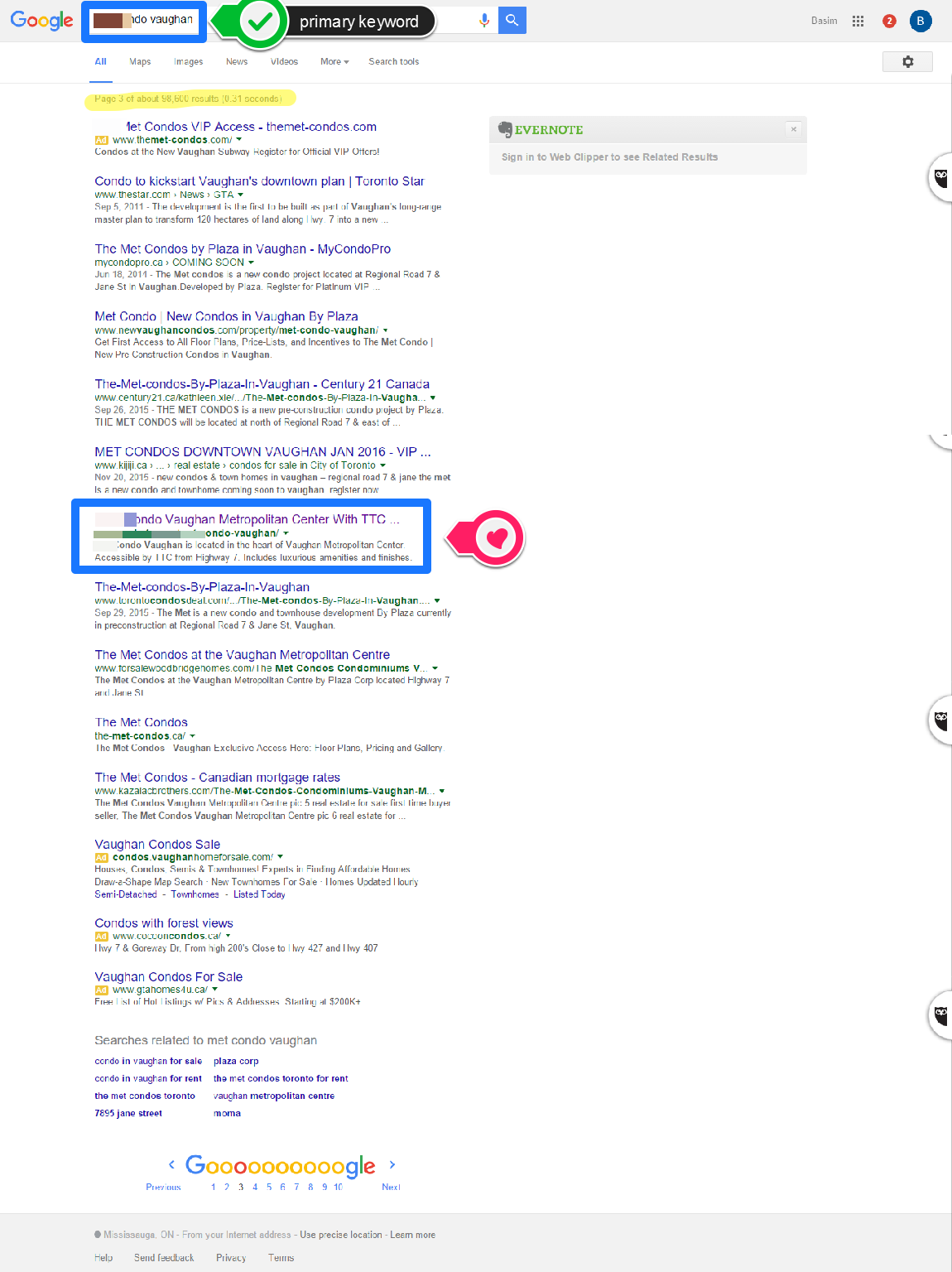Click 'Semi-Detached' sitelink under Vaughan Condos Sale
The image size is (952, 1272).
point(125,894)
